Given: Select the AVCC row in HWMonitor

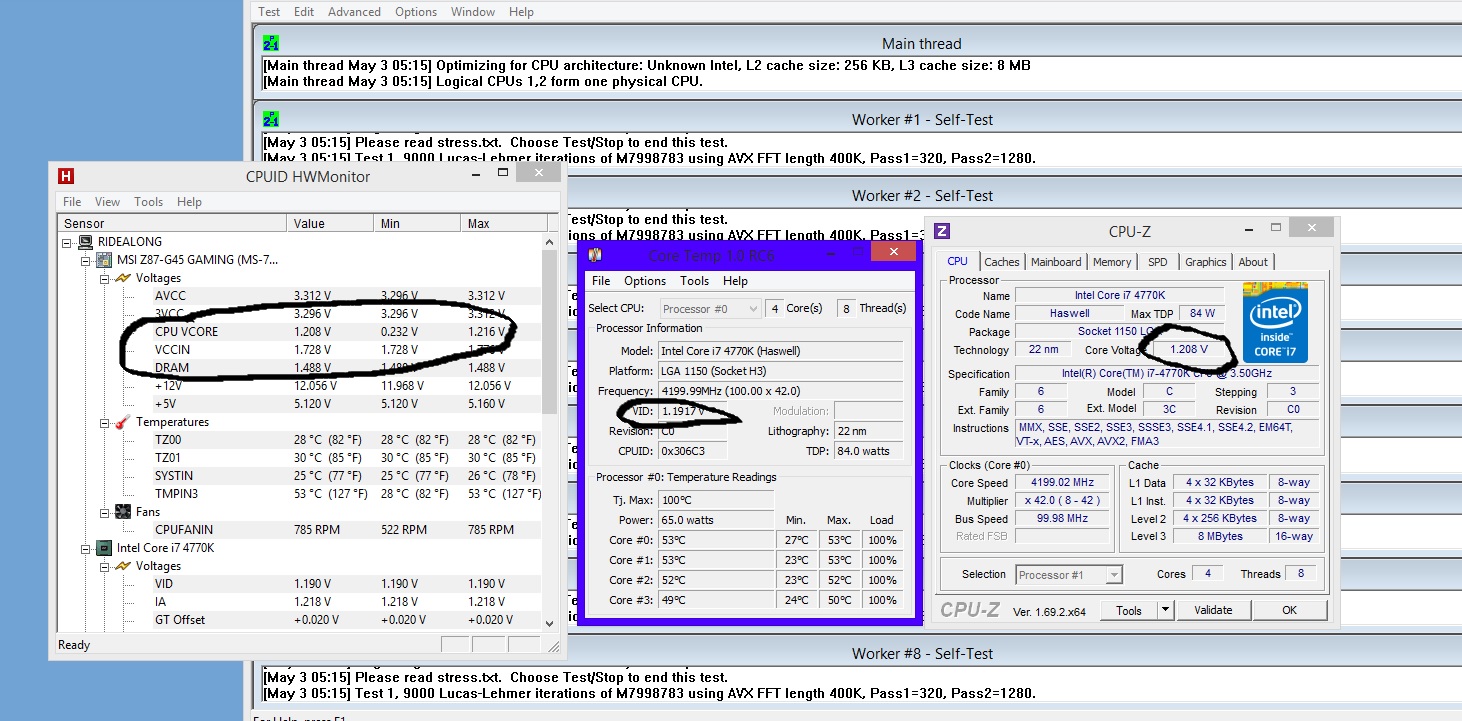Looking at the screenshot, I should click(300, 296).
